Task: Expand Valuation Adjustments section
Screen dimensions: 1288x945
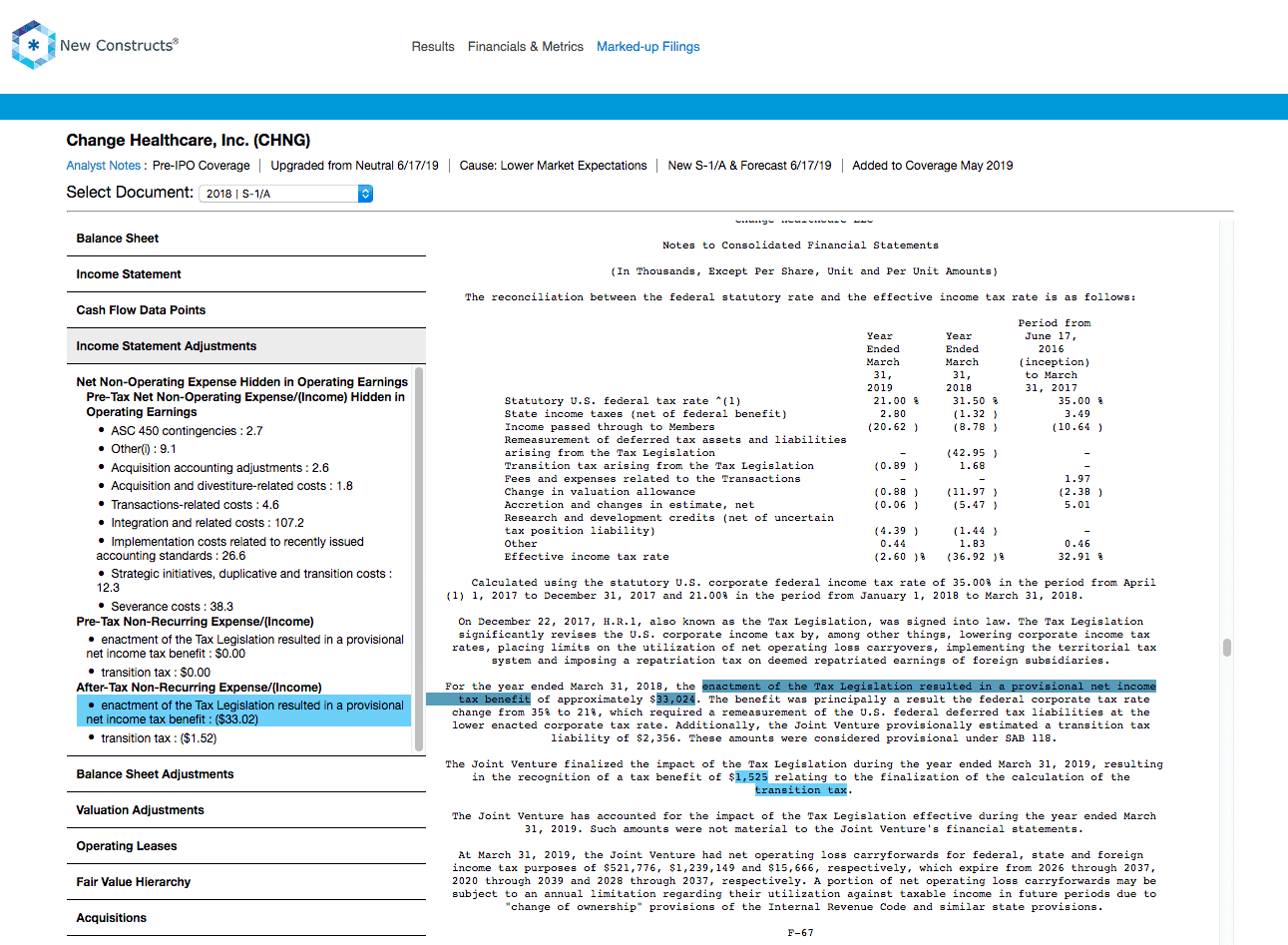Action: pos(246,810)
